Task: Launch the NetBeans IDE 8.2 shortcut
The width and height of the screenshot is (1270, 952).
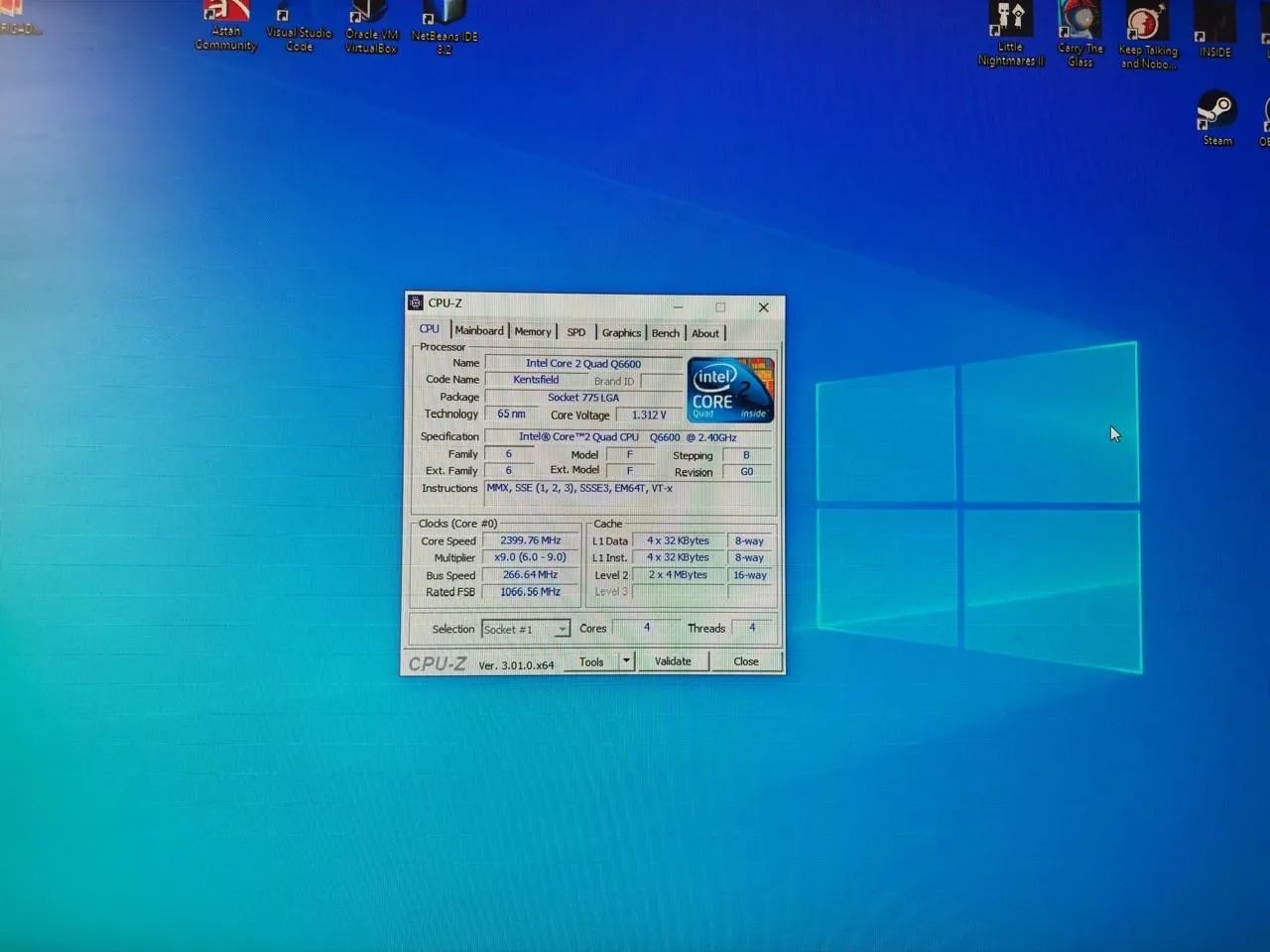Action: pos(444,28)
